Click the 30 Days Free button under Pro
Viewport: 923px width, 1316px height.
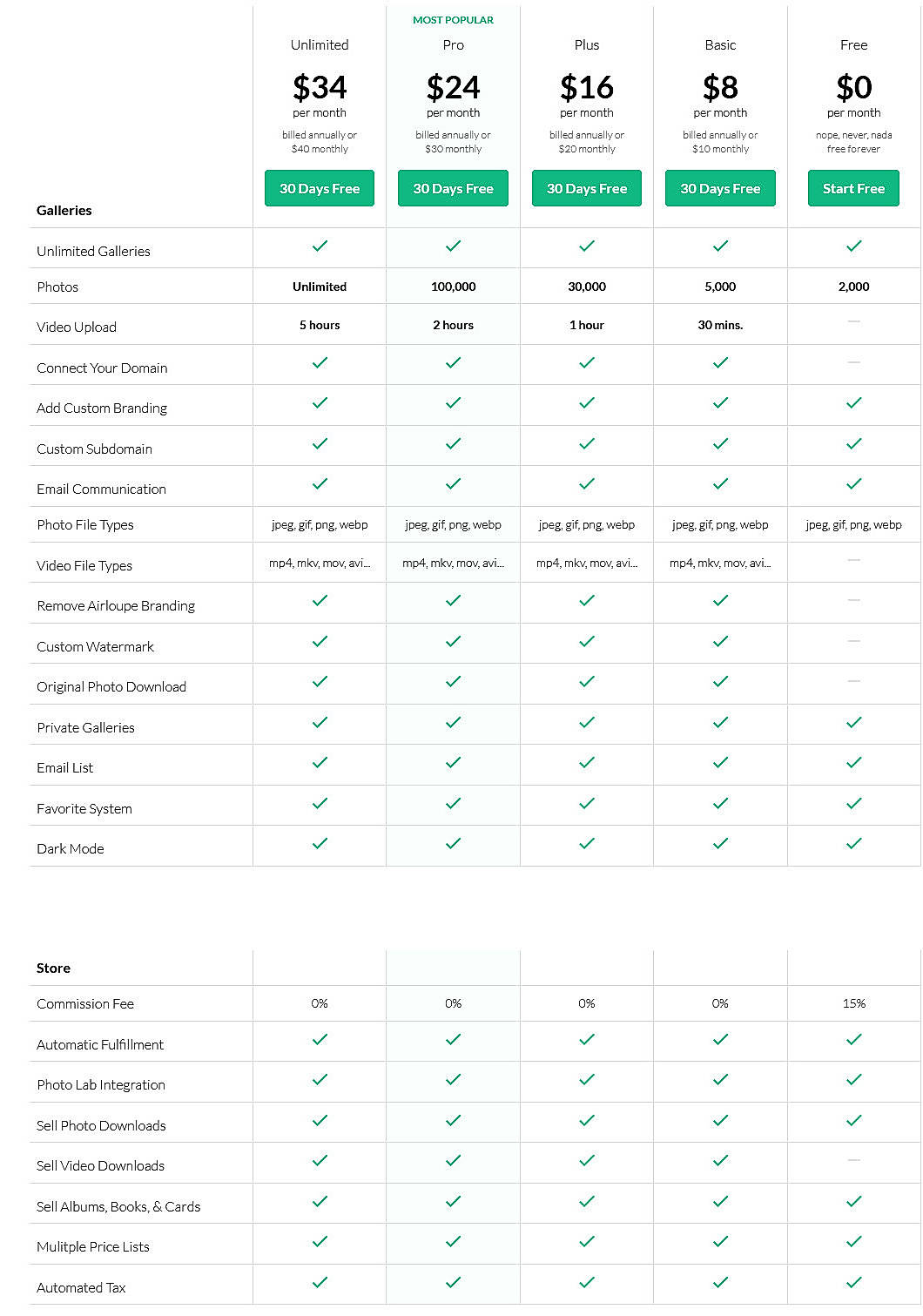click(453, 188)
